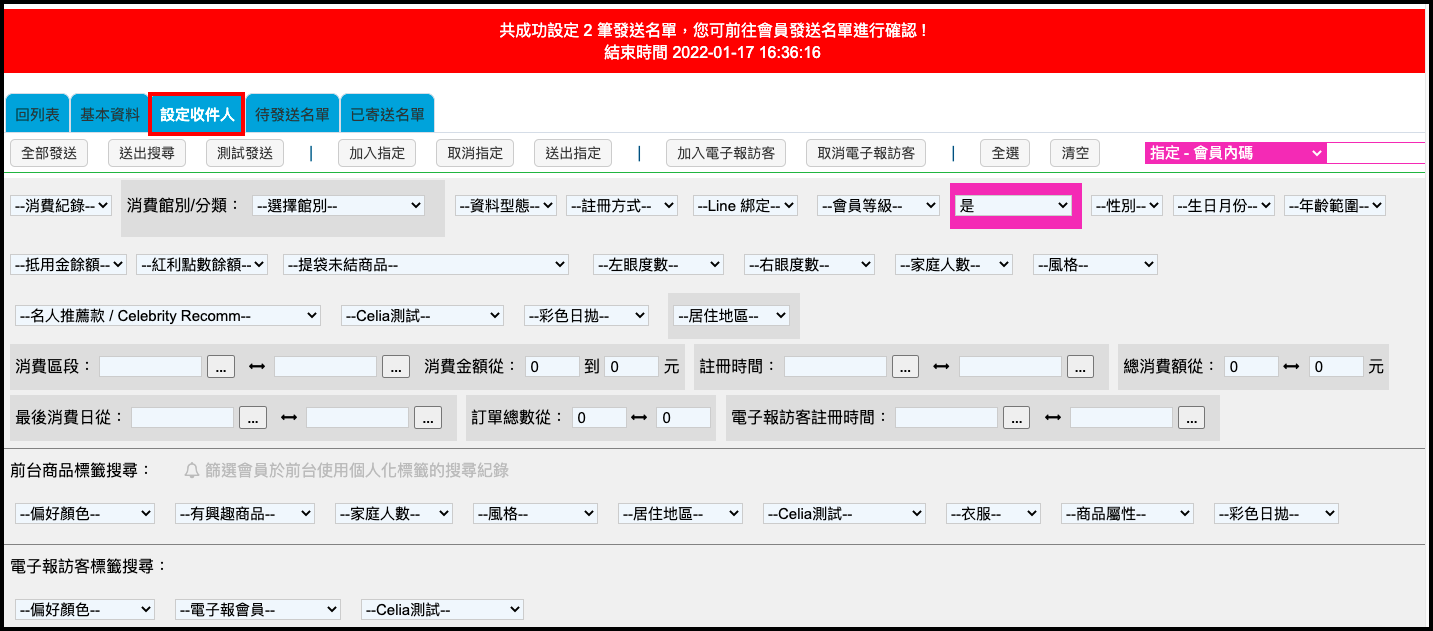This screenshot has height=631, width=1433.
Task: Click the 測試發送 button
Action: click(245, 153)
